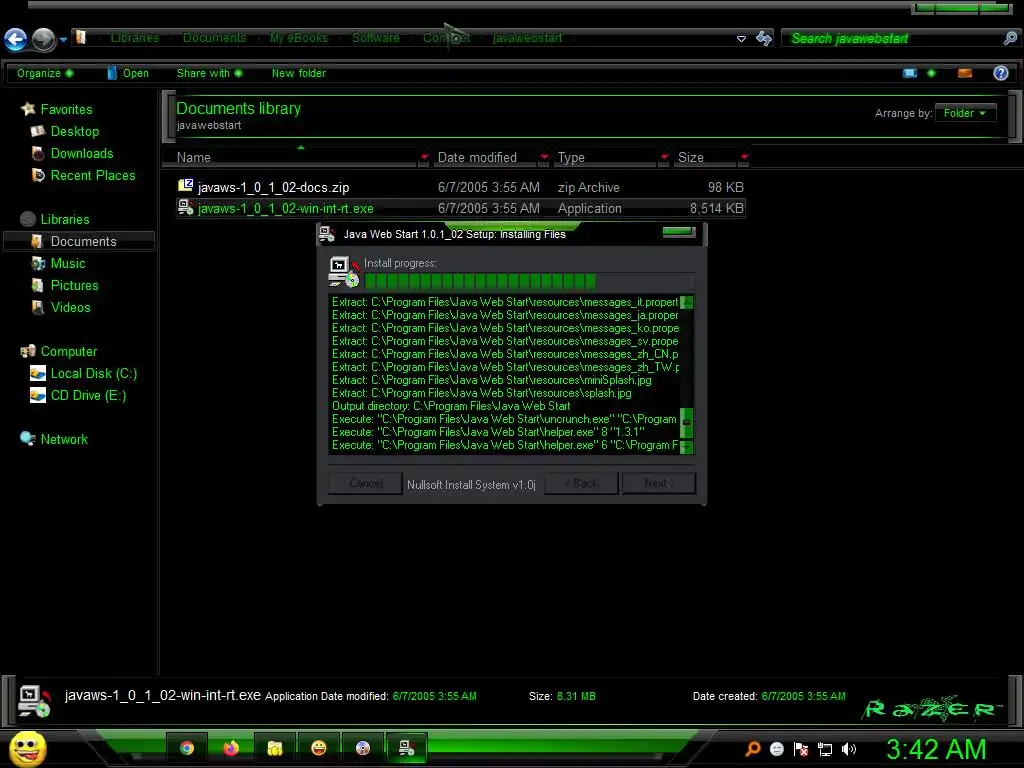The image size is (1024, 768).
Task: Select the javaws-1_0_1_02-win-int-rt.exe file
Action: [460, 208]
